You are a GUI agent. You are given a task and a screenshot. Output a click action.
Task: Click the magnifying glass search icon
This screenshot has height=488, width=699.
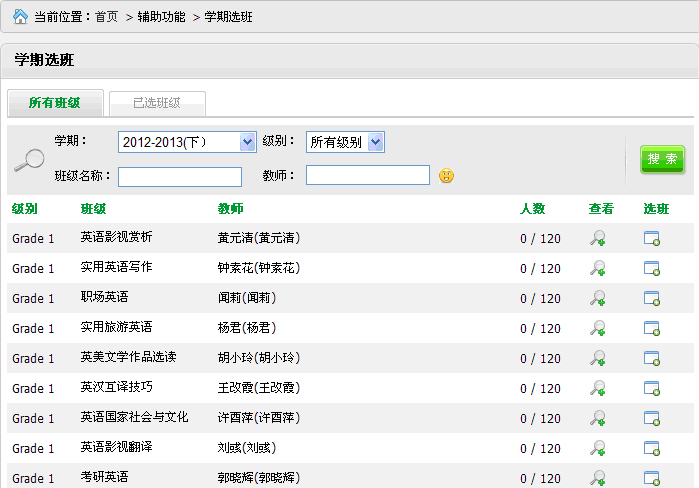(x=29, y=160)
